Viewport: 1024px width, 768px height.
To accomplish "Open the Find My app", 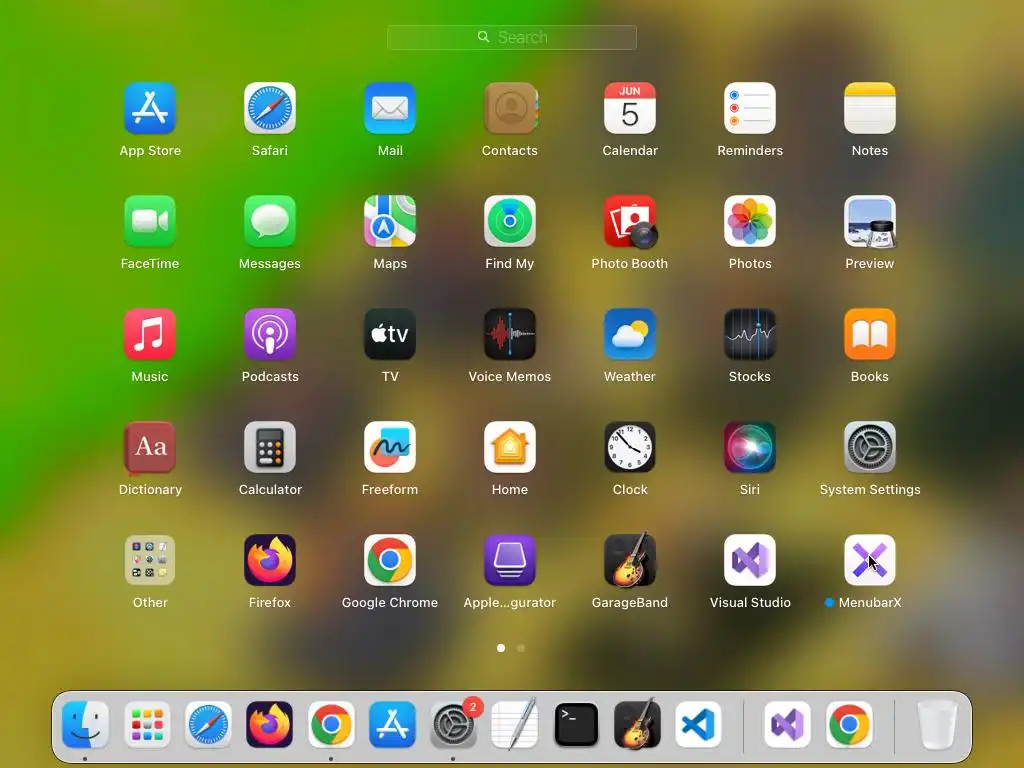I will click(510, 221).
